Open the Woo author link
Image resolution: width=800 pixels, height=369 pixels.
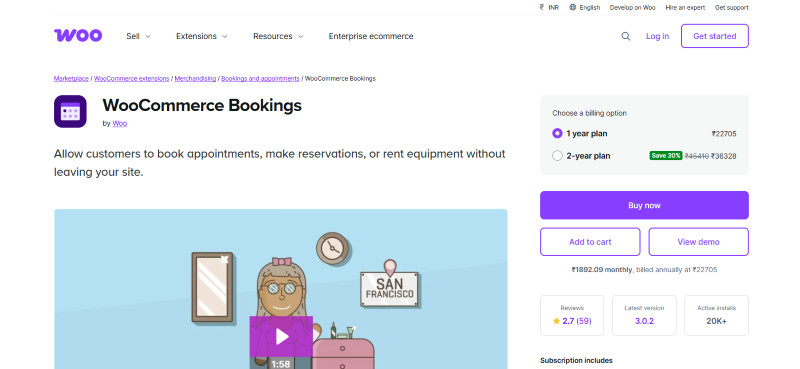pyautogui.click(x=120, y=124)
